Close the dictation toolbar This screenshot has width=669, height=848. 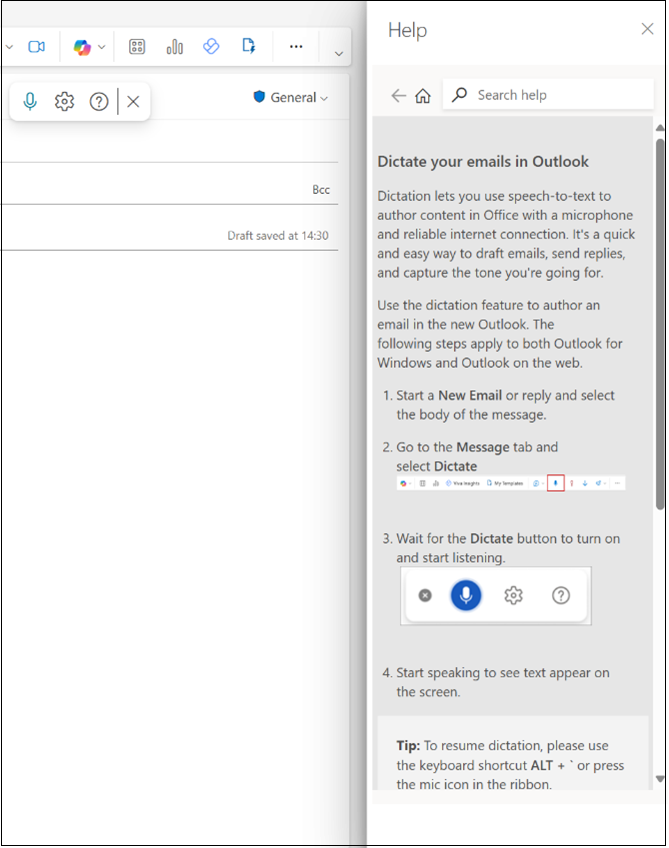[133, 101]
